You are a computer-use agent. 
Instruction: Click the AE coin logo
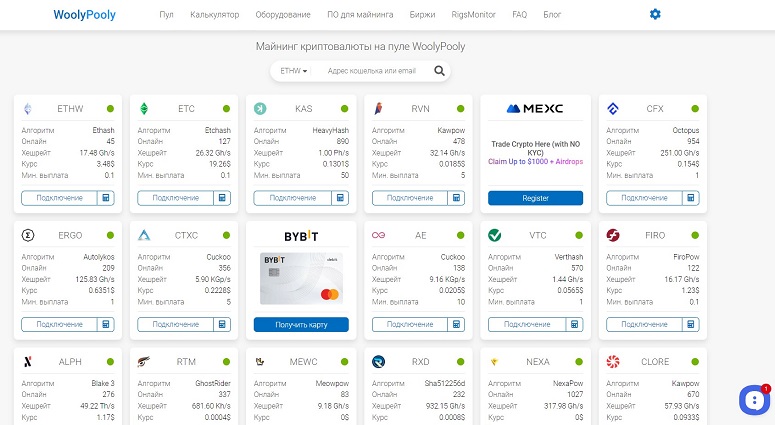pyautogui.click(x=379, y=235)
